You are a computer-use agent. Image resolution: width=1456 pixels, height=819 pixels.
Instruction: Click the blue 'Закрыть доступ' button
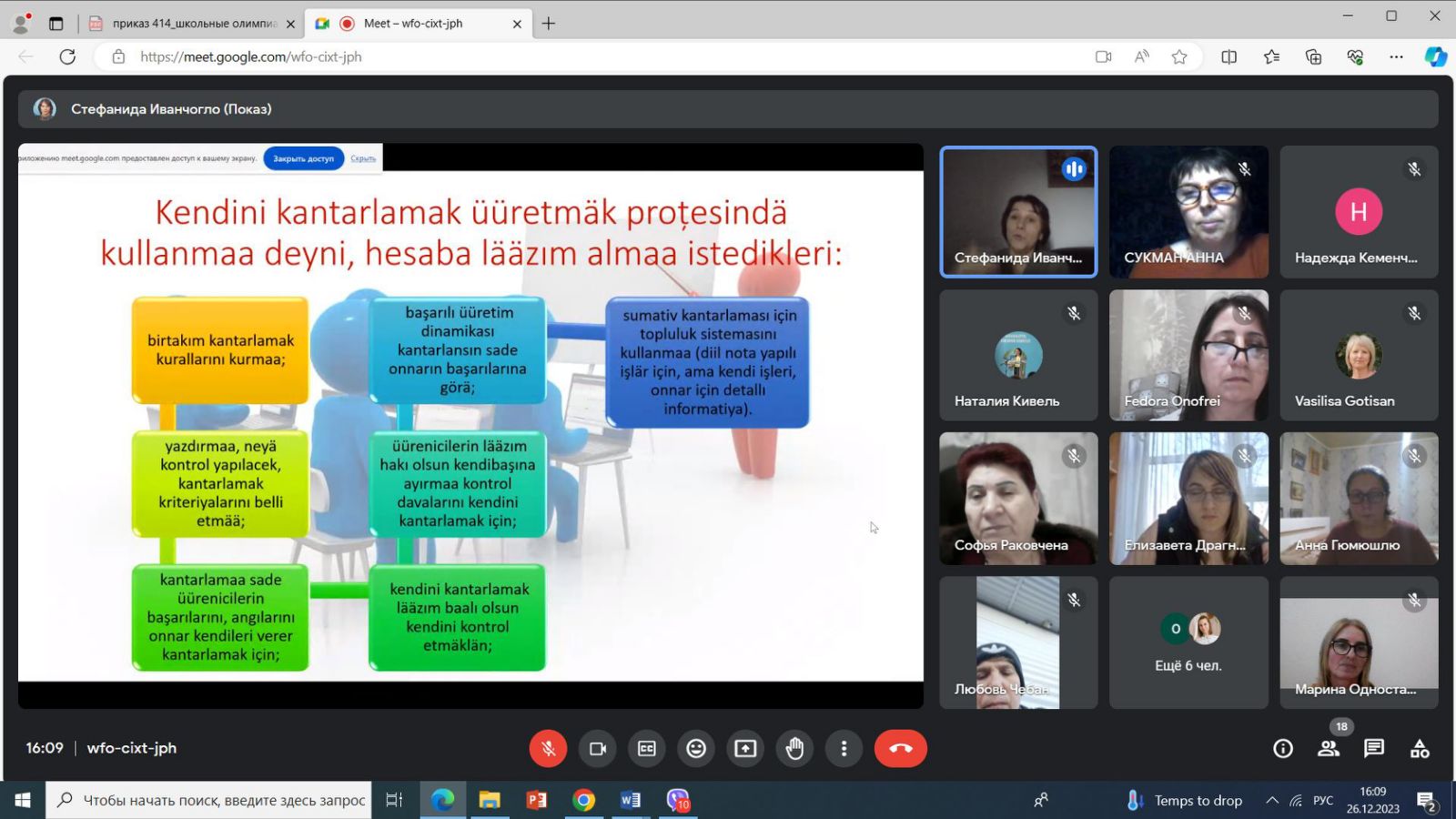(x=303, y=158)
